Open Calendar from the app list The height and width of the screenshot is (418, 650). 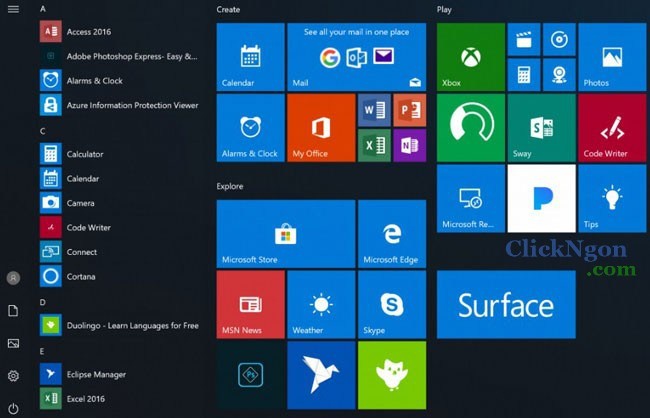point(120,178)
